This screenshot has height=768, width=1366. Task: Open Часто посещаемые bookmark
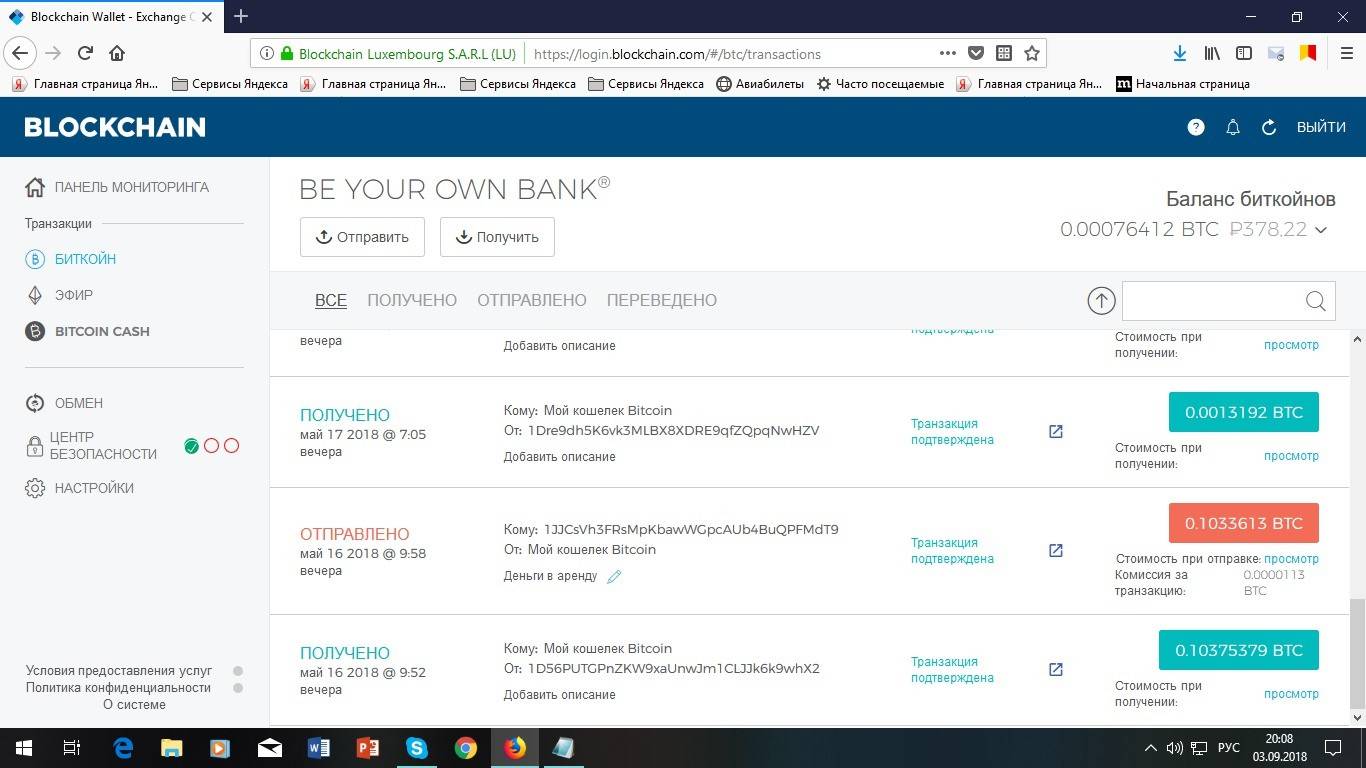880,84
